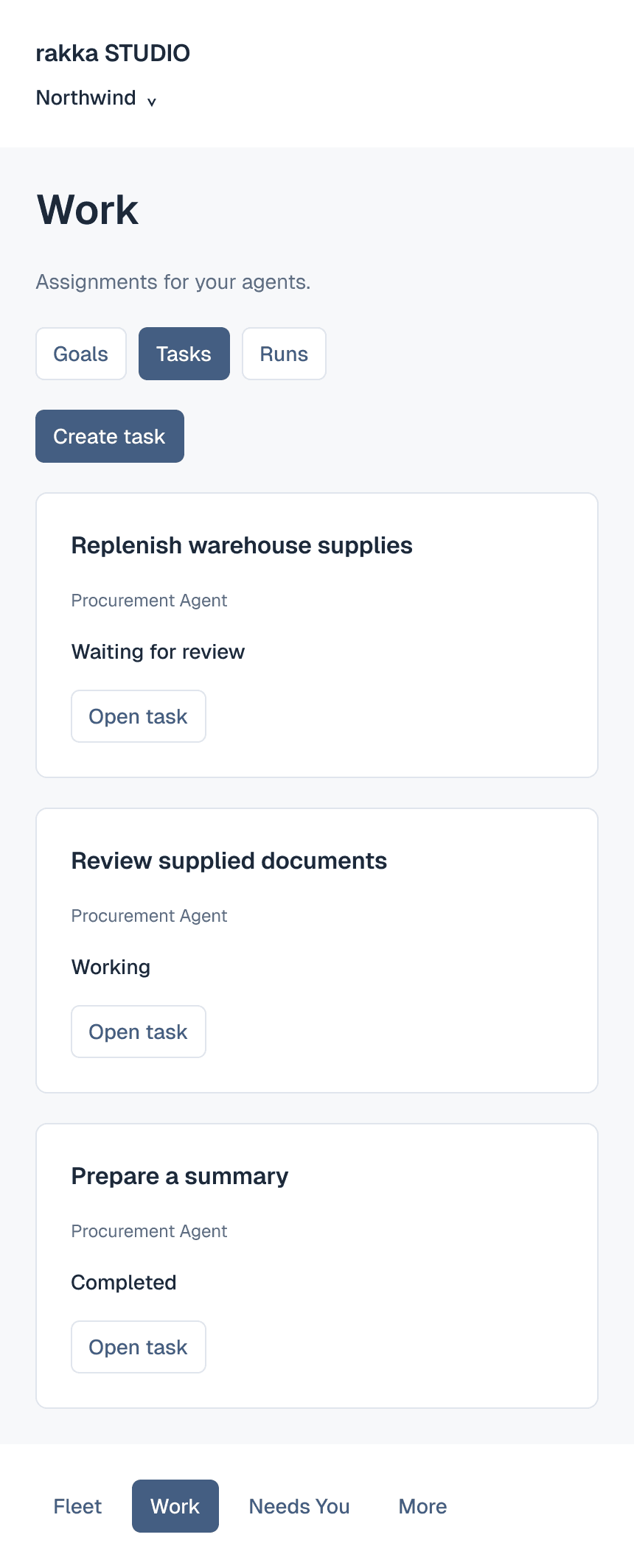Switch to the Runs tab
Image resolution: width=634 pixels, height=1568 pixels.
pos(284,354)
